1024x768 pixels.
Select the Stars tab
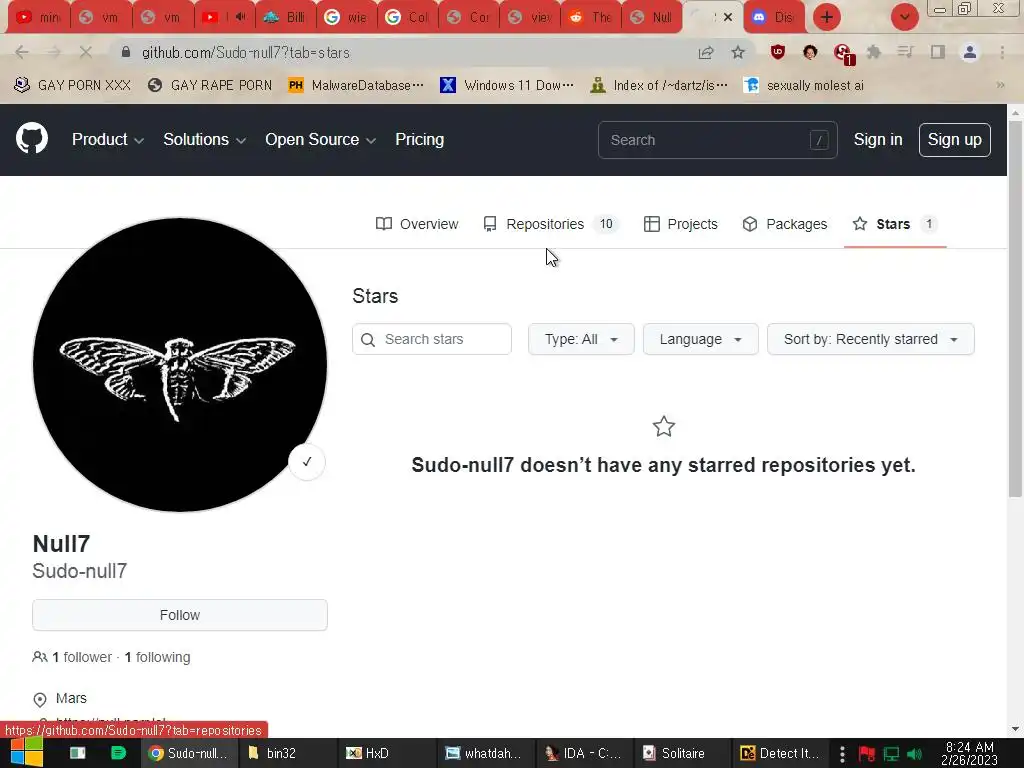point(895,224)
